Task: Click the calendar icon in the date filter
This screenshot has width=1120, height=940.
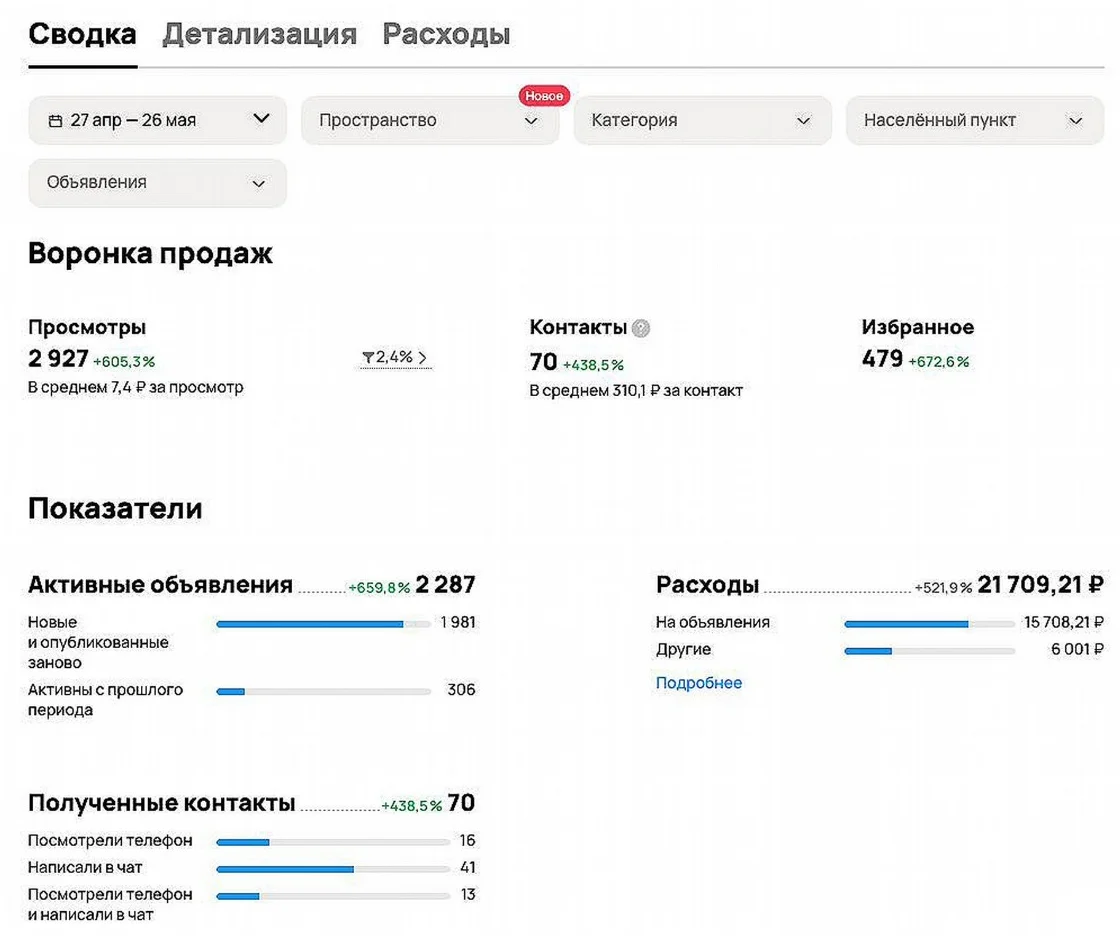Action: point(55,121)
